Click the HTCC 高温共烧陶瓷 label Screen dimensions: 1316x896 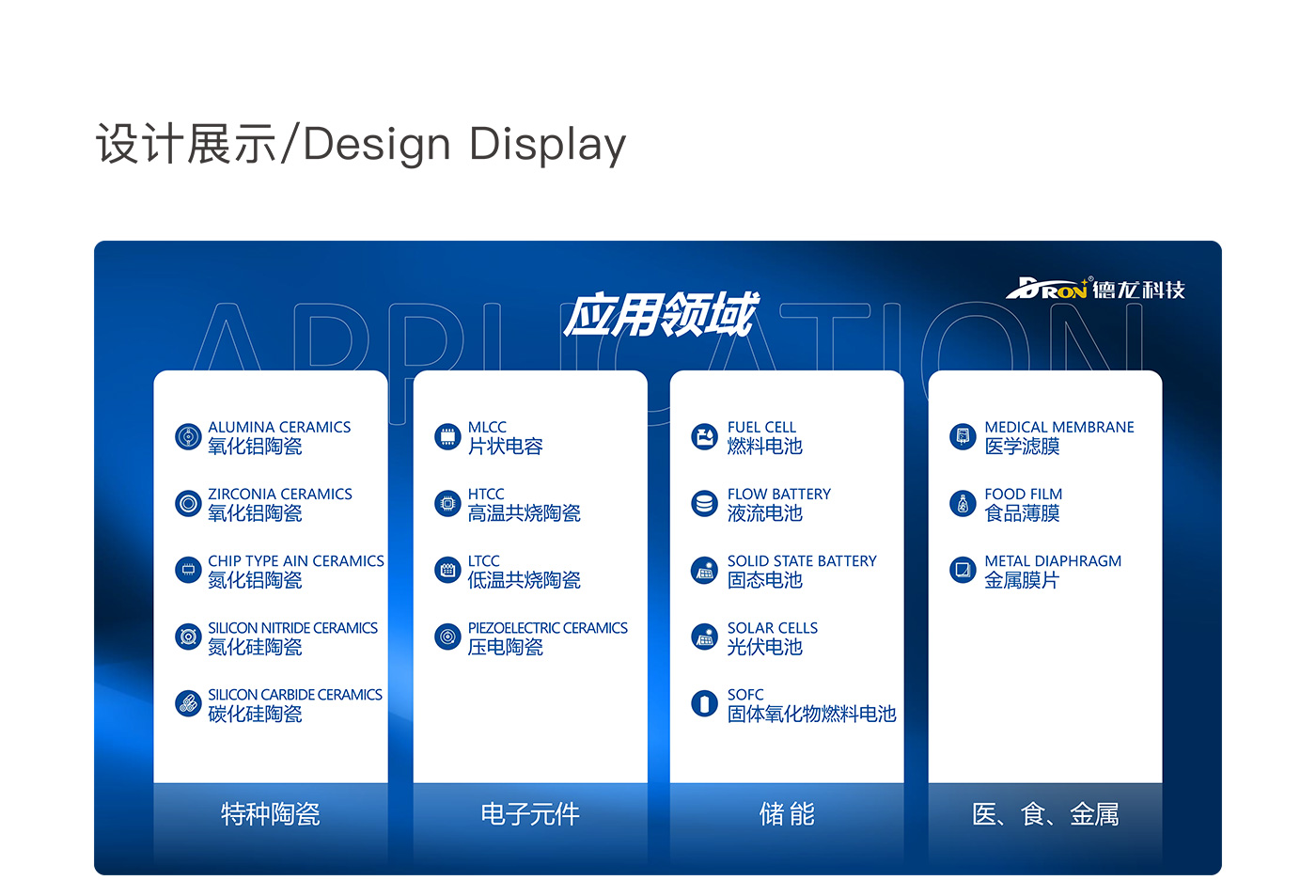(x=524, y=505)
